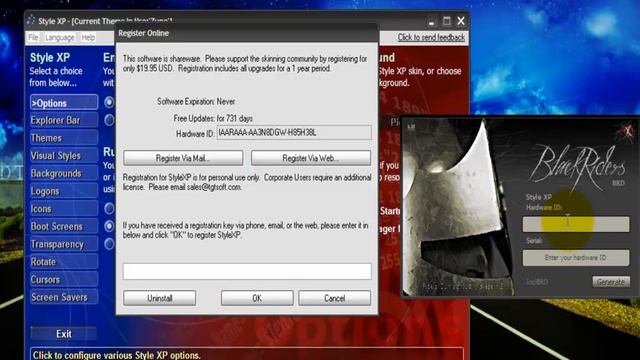This screenshot has height=360, width=640.
Task: Click the 'Free Updates: for 731 days' text
Action: click(213, 118)
